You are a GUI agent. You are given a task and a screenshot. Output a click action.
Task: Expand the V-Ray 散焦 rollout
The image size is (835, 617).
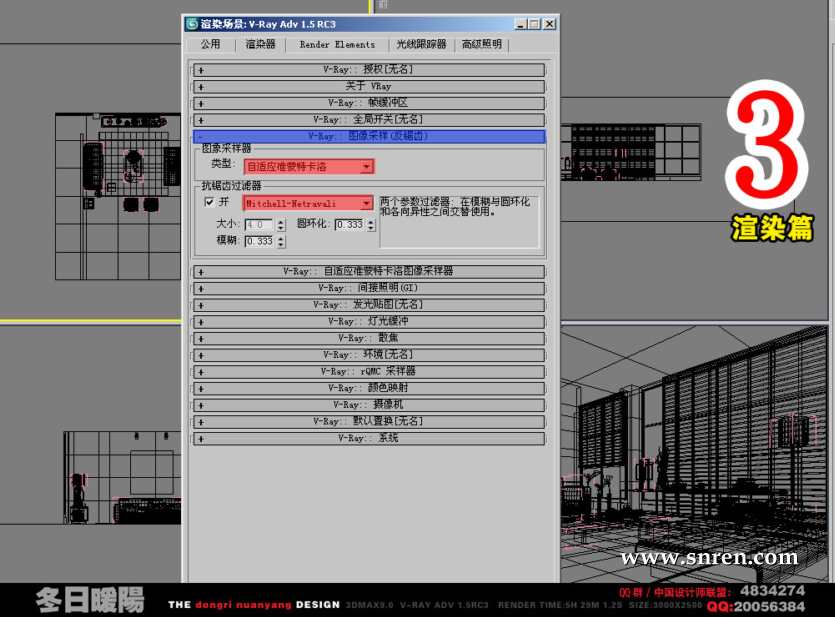click(x=369, y=338)
